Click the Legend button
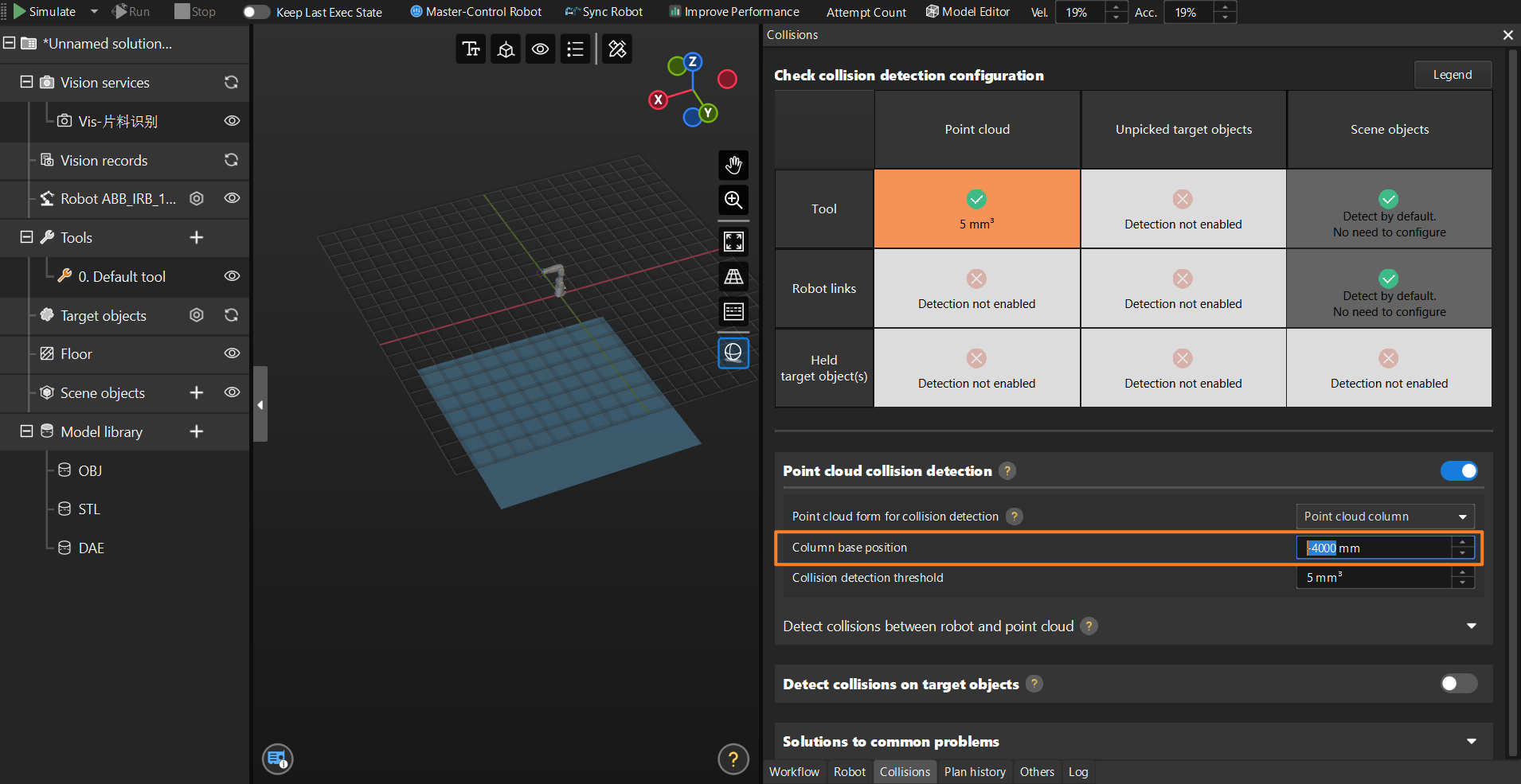This screenshot has width=1521, height=784. coord(1452,75)
